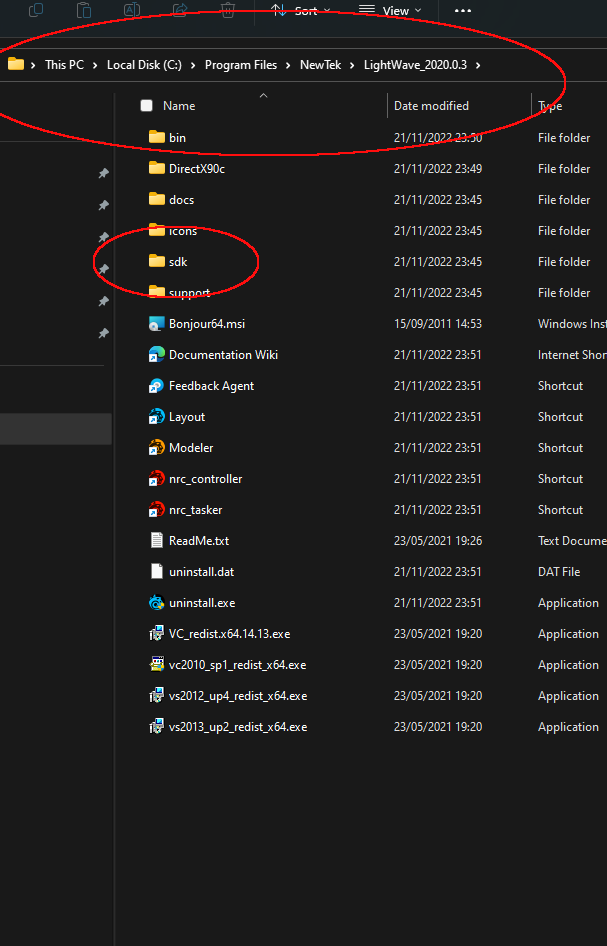Select the uninstall.exe application icon
Screen dimensions: 607x946
[x=157, y=602]
